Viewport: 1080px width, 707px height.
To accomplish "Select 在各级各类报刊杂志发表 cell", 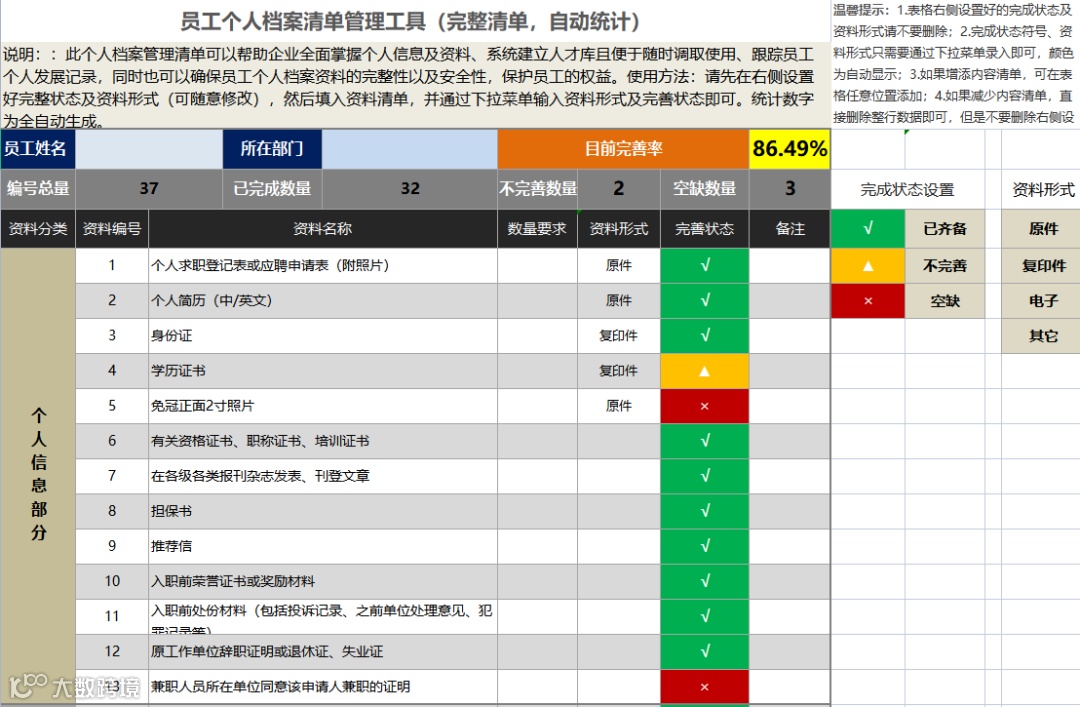I will [322, 477].
